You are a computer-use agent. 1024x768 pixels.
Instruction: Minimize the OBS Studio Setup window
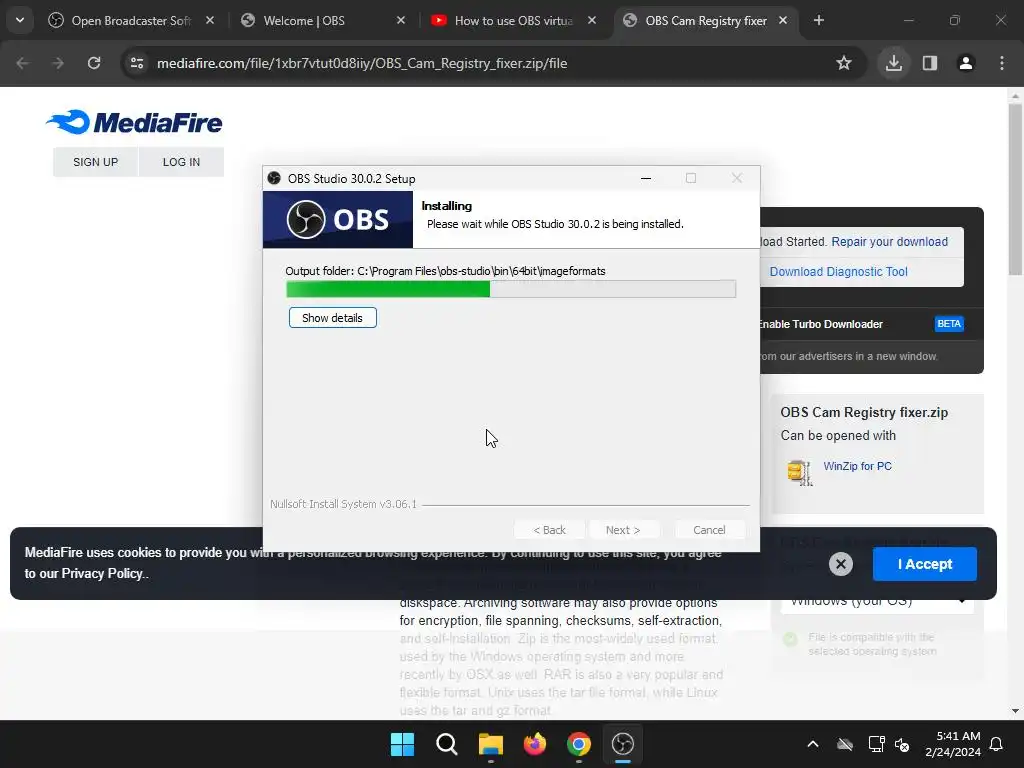coord(646,178)
